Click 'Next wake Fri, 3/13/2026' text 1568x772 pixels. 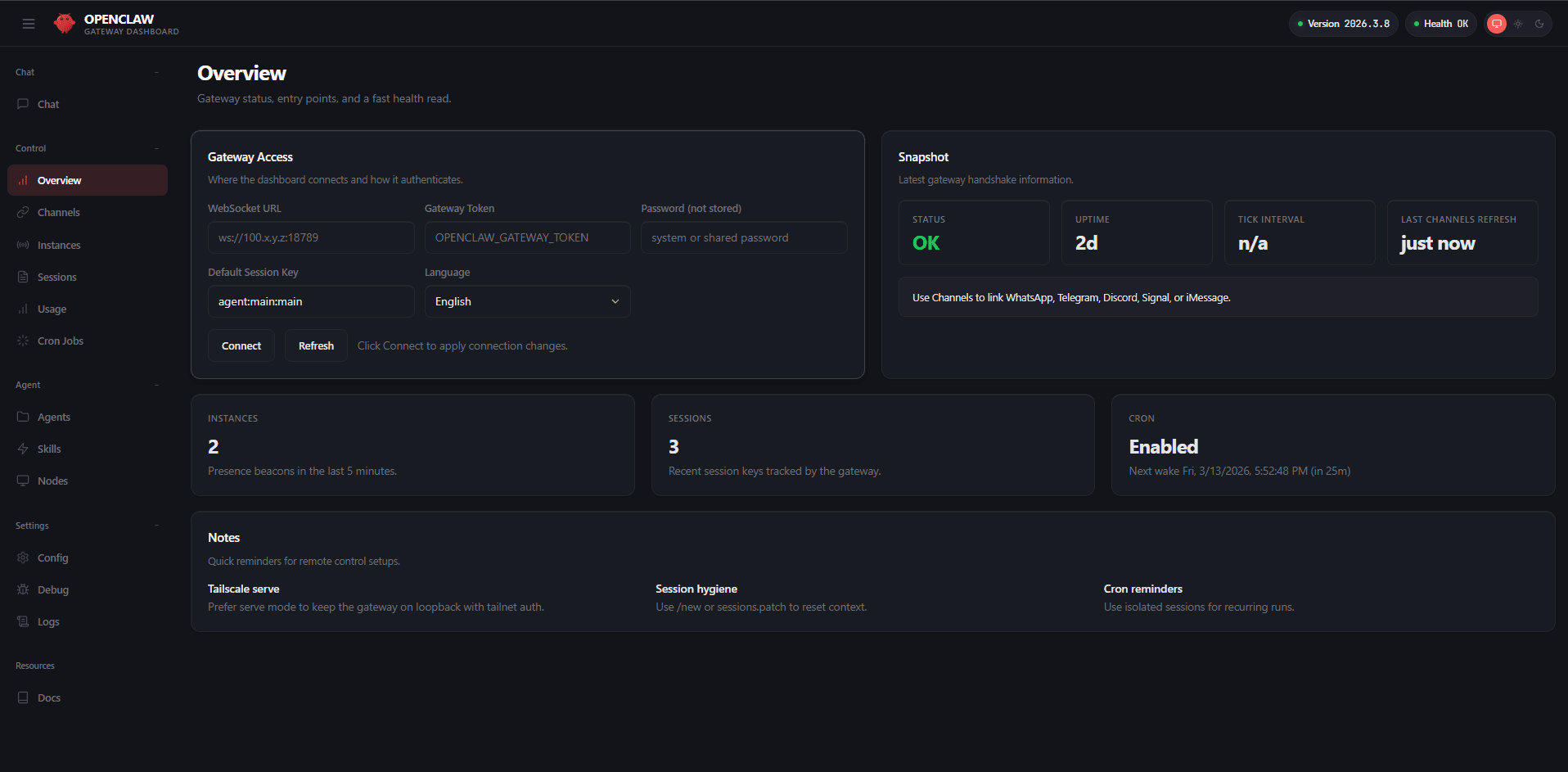(1239, 471)
